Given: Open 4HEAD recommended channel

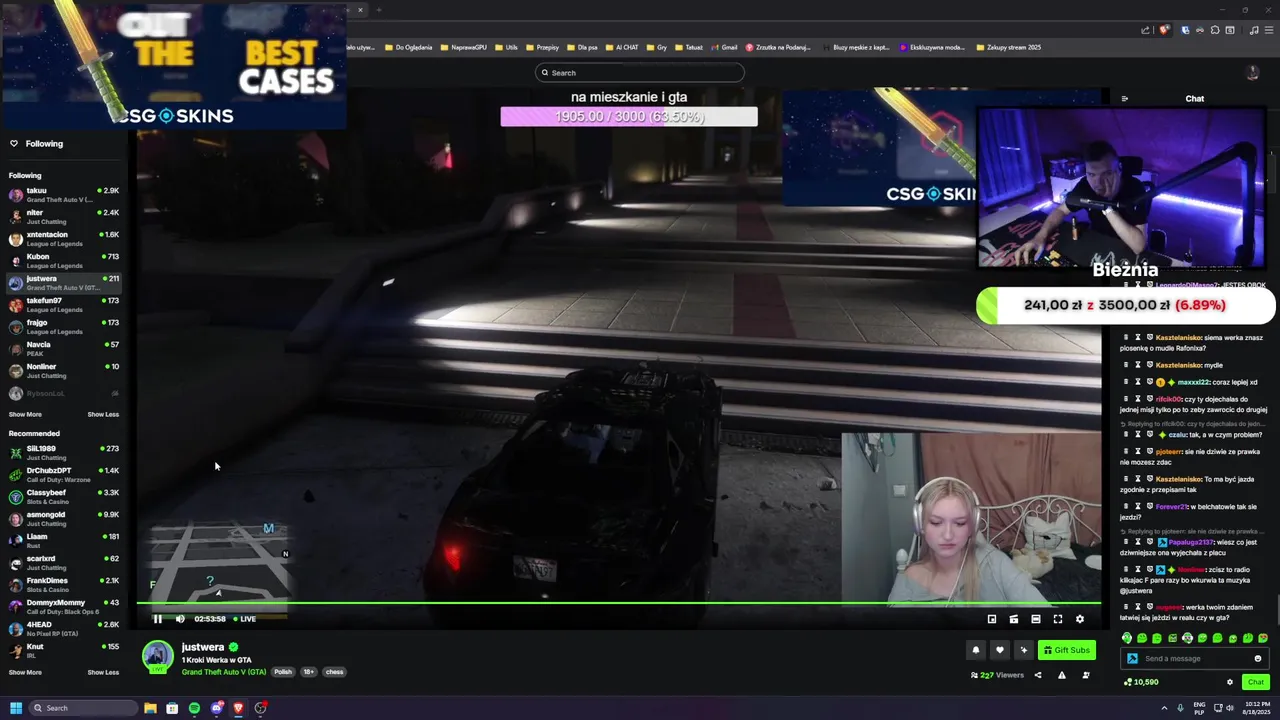Looking at the screenshot, I should 64,628.
